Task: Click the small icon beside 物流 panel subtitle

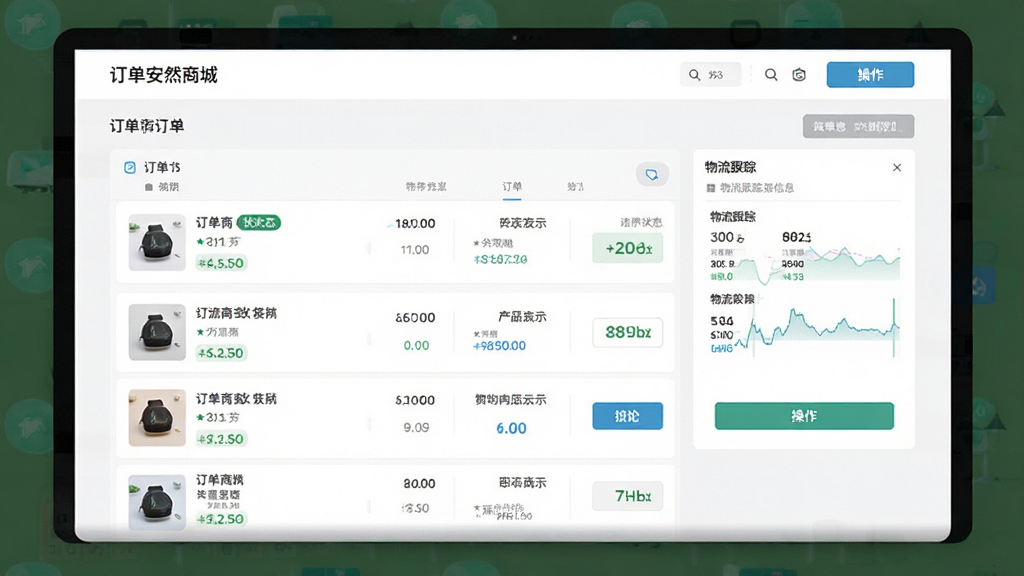Action: (711, 188)
